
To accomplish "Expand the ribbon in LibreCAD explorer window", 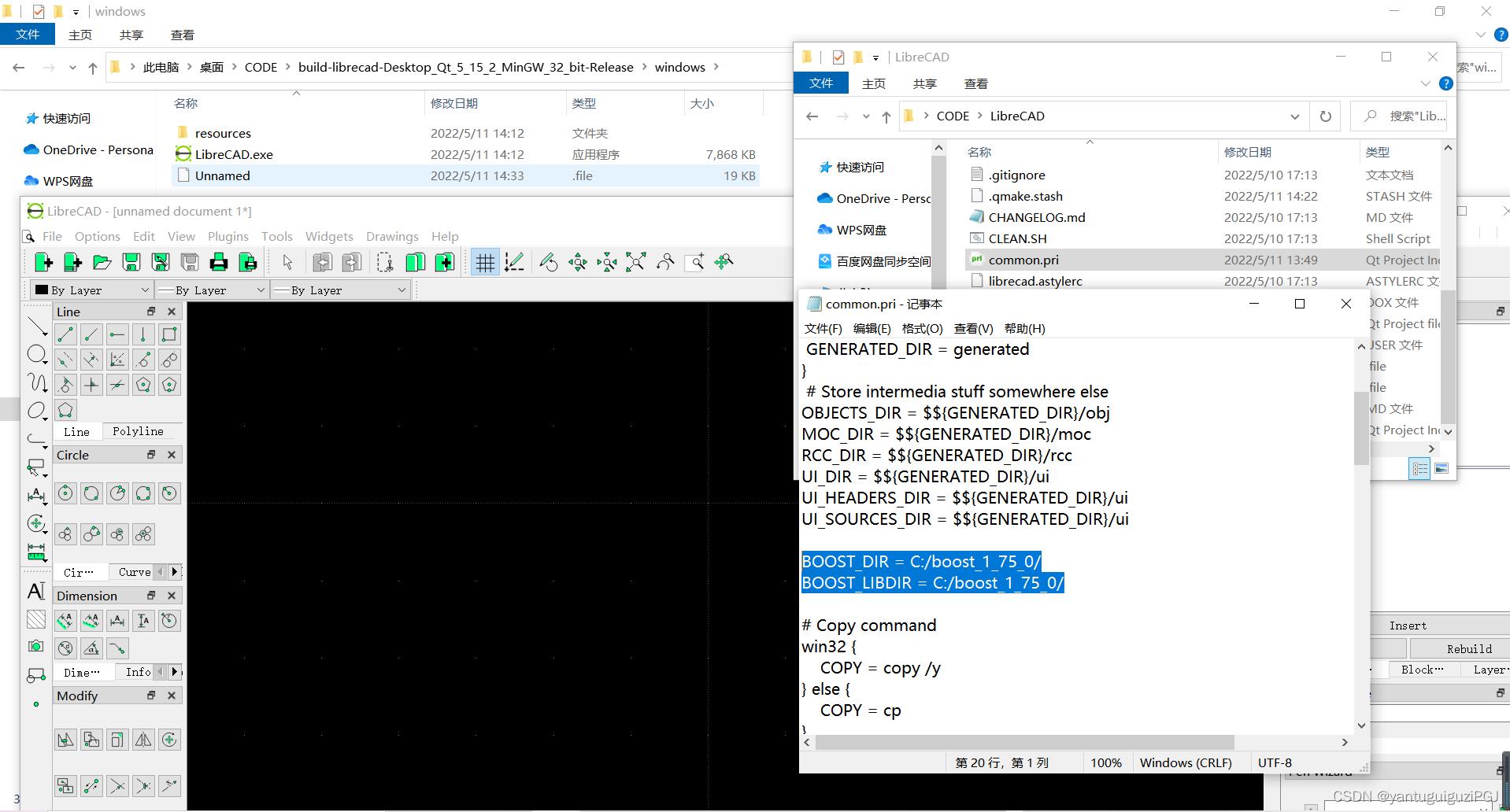I will click(x=1425, y=83).
